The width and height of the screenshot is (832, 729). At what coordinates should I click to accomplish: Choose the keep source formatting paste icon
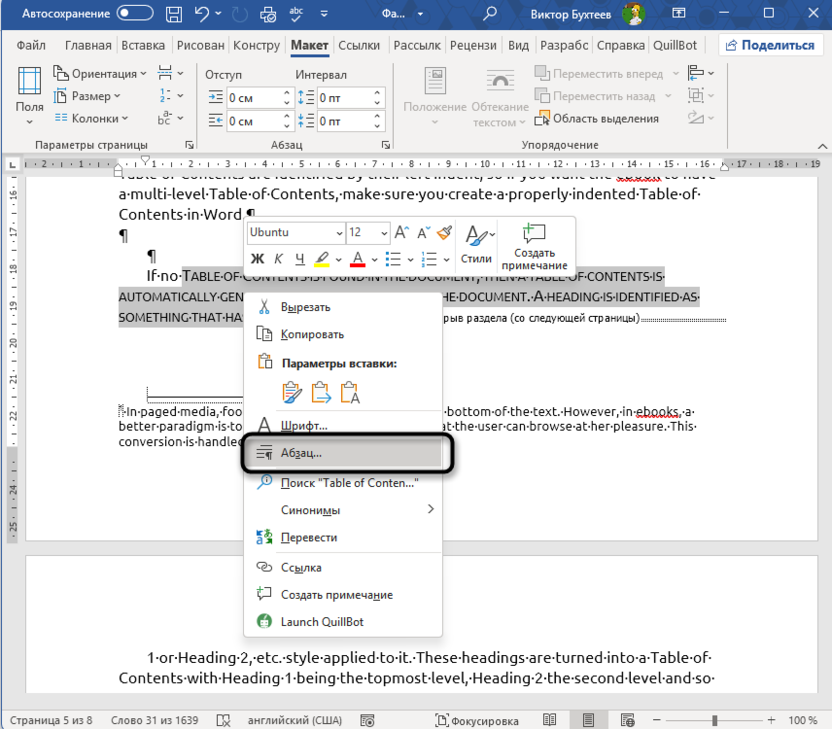click(x=291, y=392)
